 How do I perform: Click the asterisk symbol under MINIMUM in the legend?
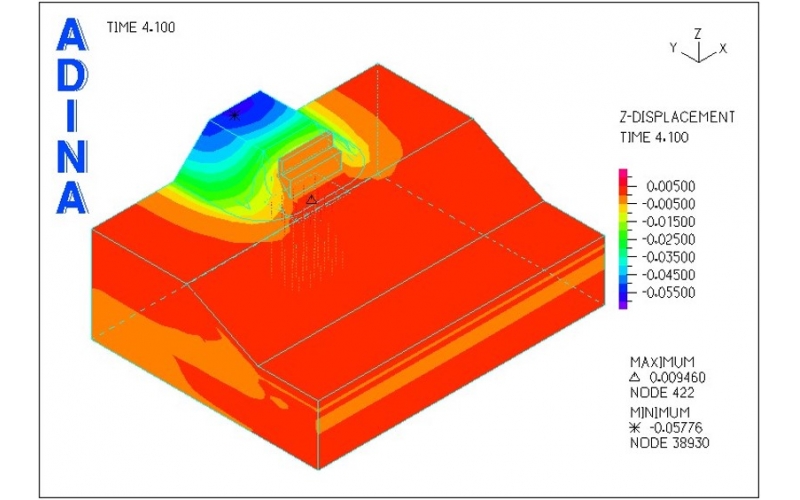(x=634, y=427)
